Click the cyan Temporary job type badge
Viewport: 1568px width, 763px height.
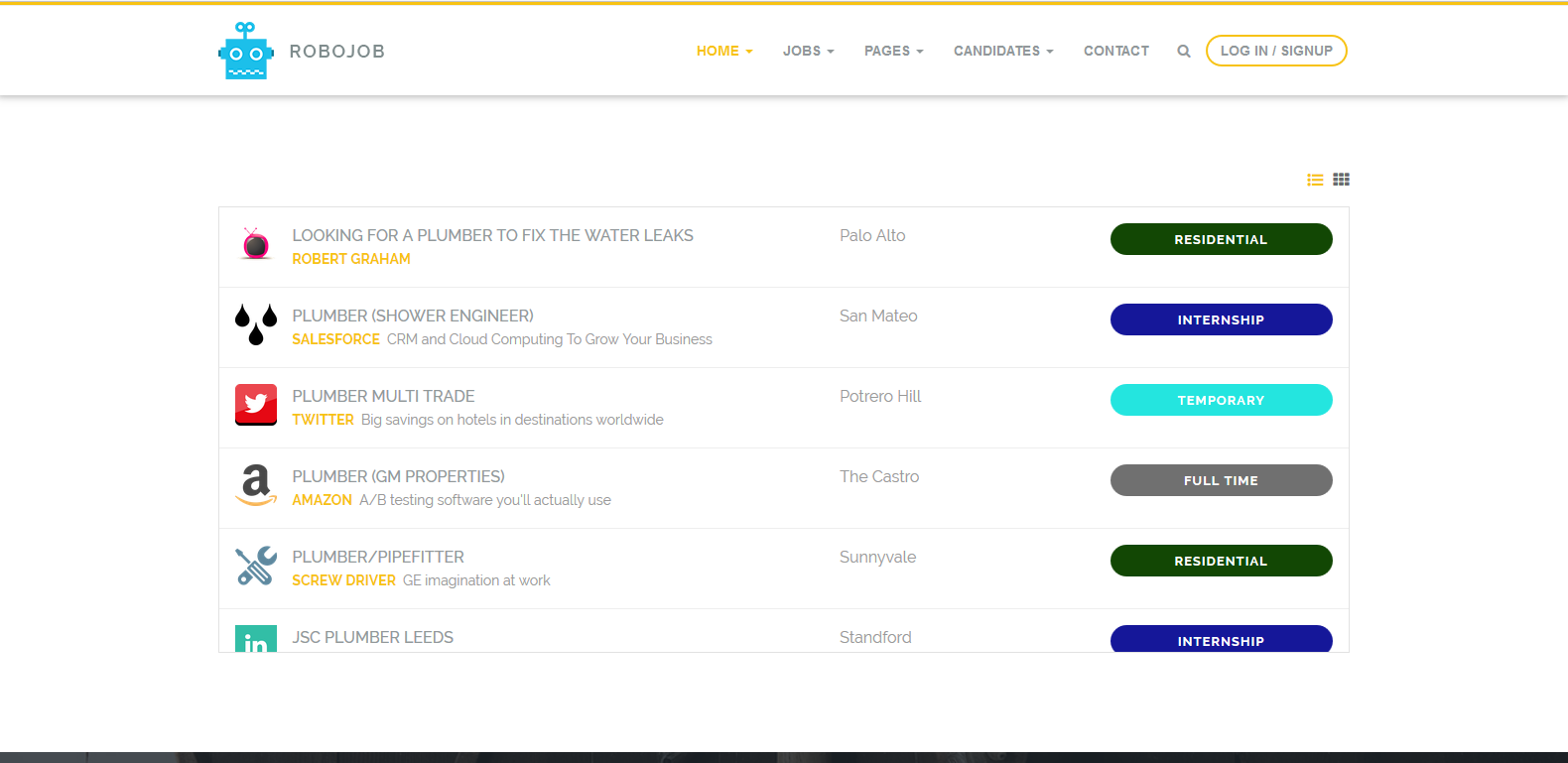[x=1221, y=400]
